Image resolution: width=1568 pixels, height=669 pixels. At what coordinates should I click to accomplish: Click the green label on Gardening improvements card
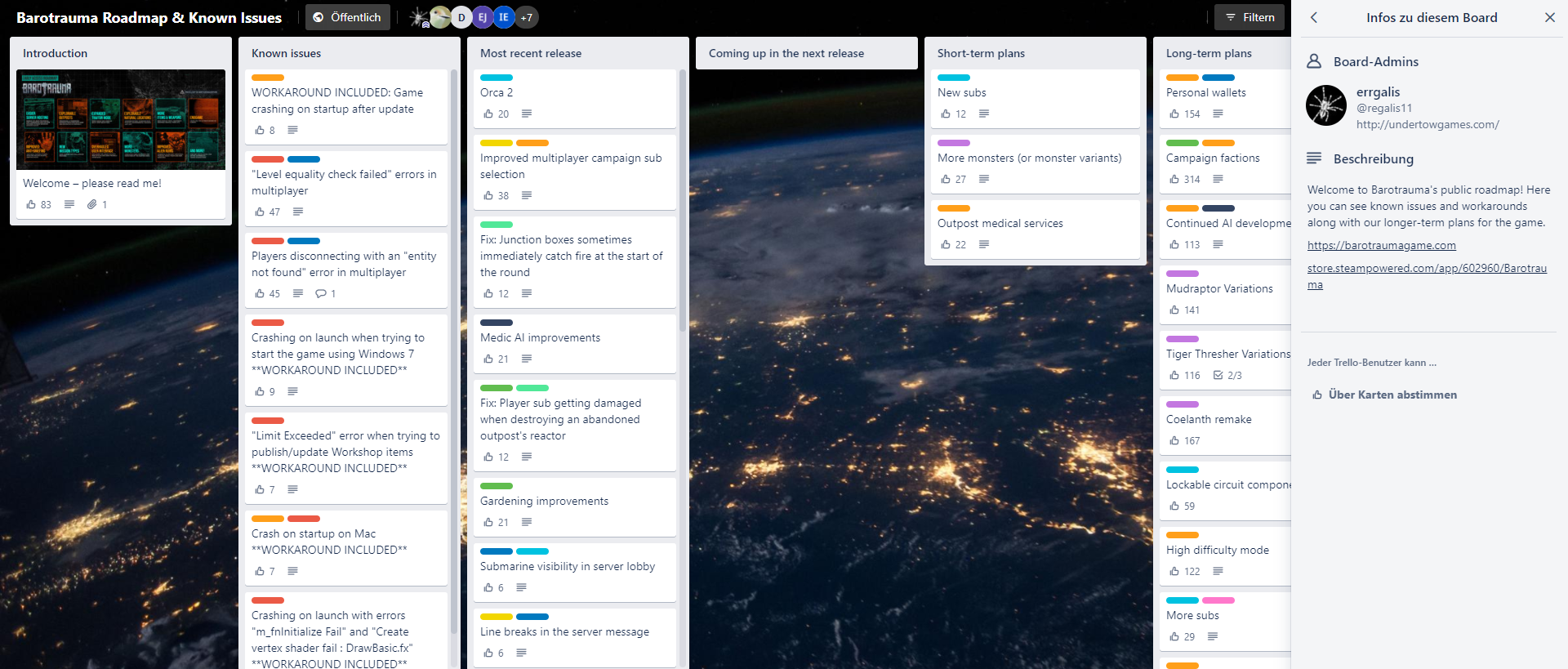(497, 486)
